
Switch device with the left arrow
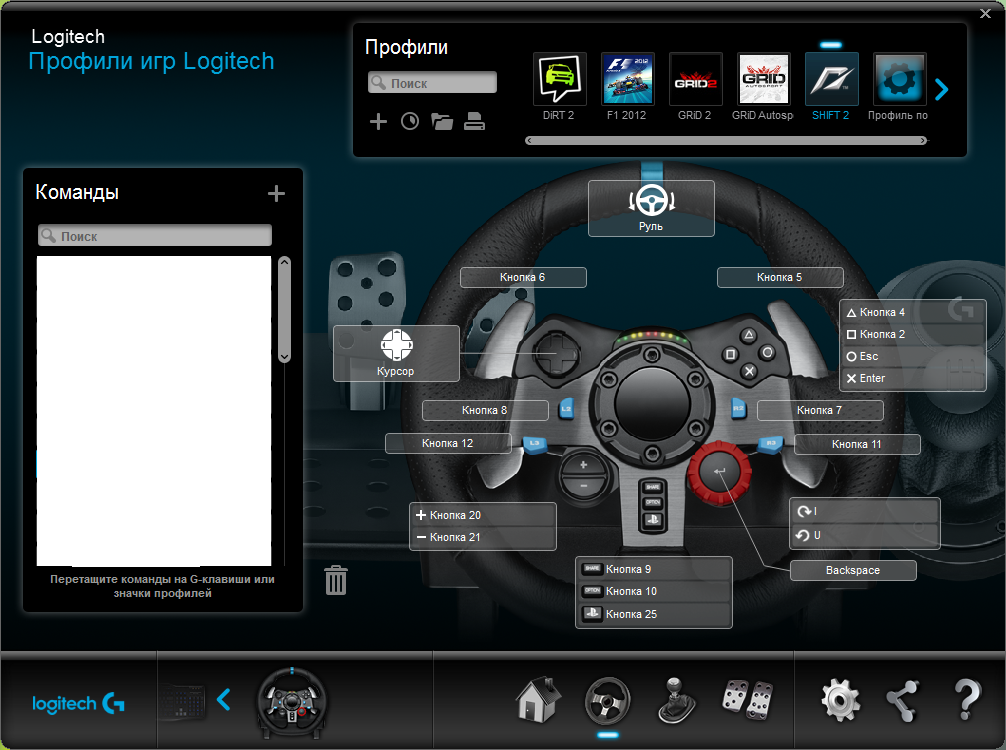[x=223, y=700]
